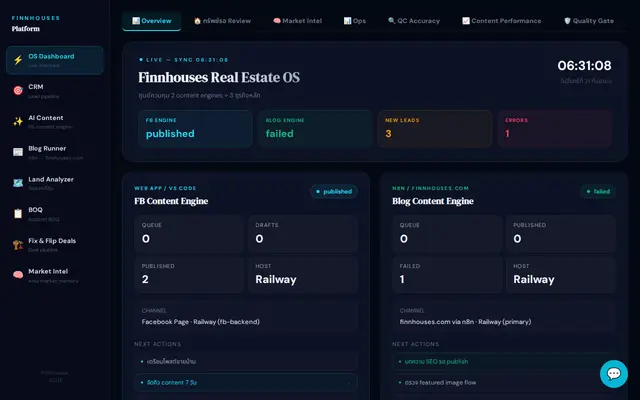The height and width of the screenshot is (400, 640).
Task: Open the Content Performance tab
Action: click(x=502, y=21)
